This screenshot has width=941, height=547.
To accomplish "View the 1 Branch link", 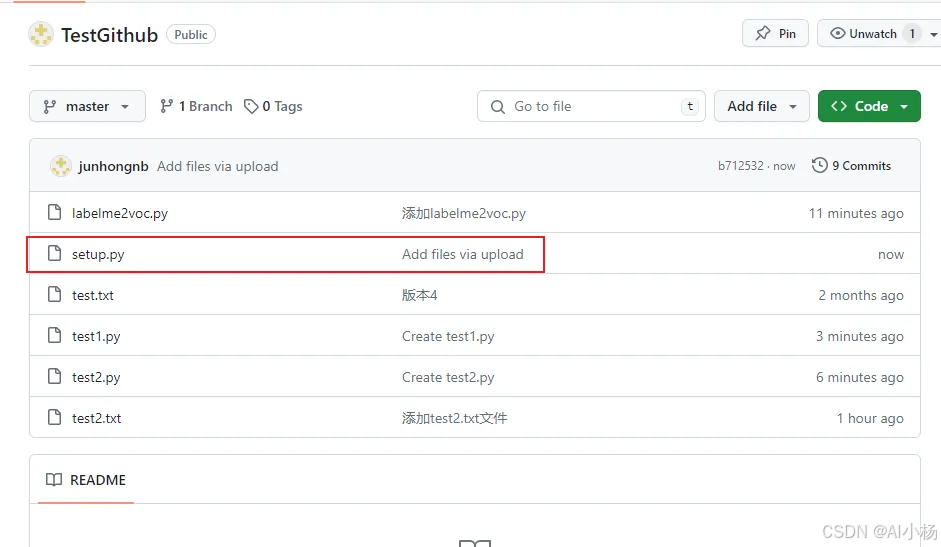I will tap(196, 106).
